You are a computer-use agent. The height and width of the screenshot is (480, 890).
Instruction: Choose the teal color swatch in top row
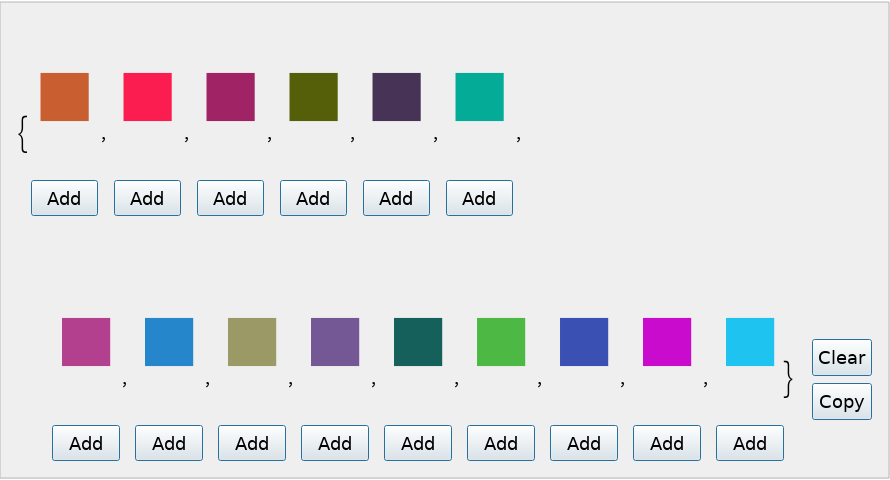point(479,97)
